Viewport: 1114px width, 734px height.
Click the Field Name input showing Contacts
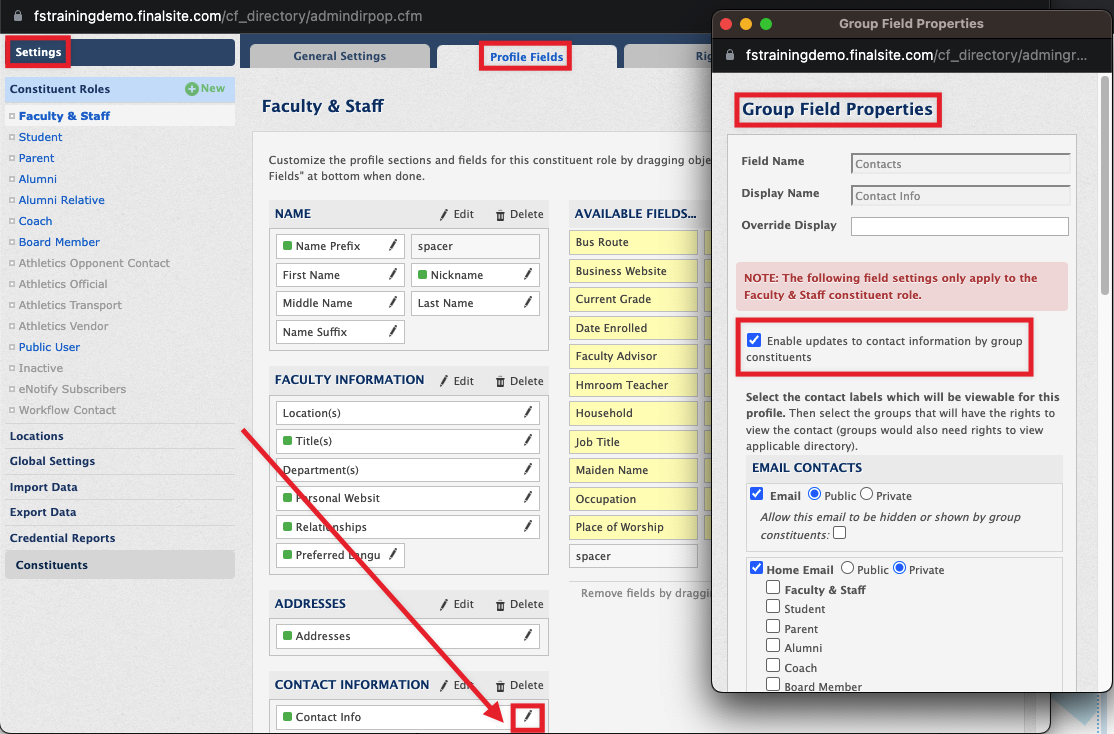tap(960, 163)
